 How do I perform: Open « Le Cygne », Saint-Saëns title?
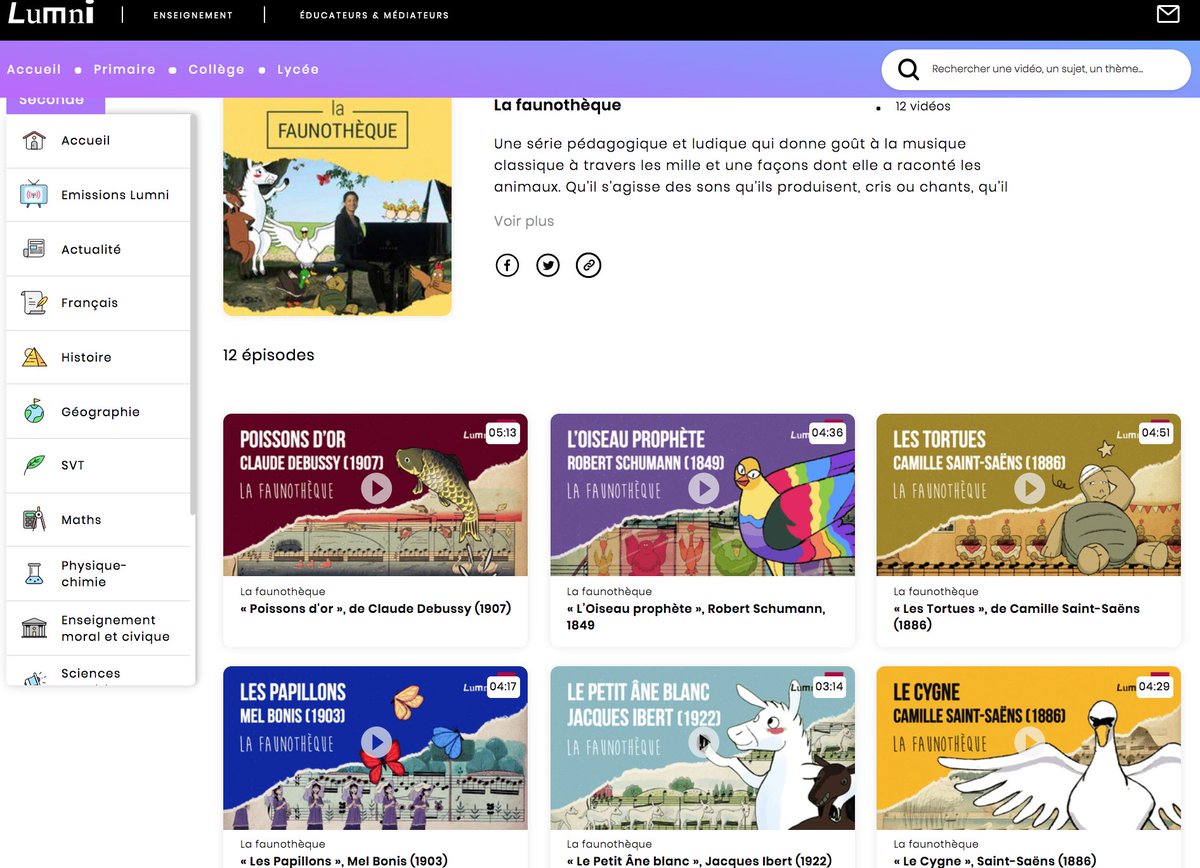click(994, 861)
